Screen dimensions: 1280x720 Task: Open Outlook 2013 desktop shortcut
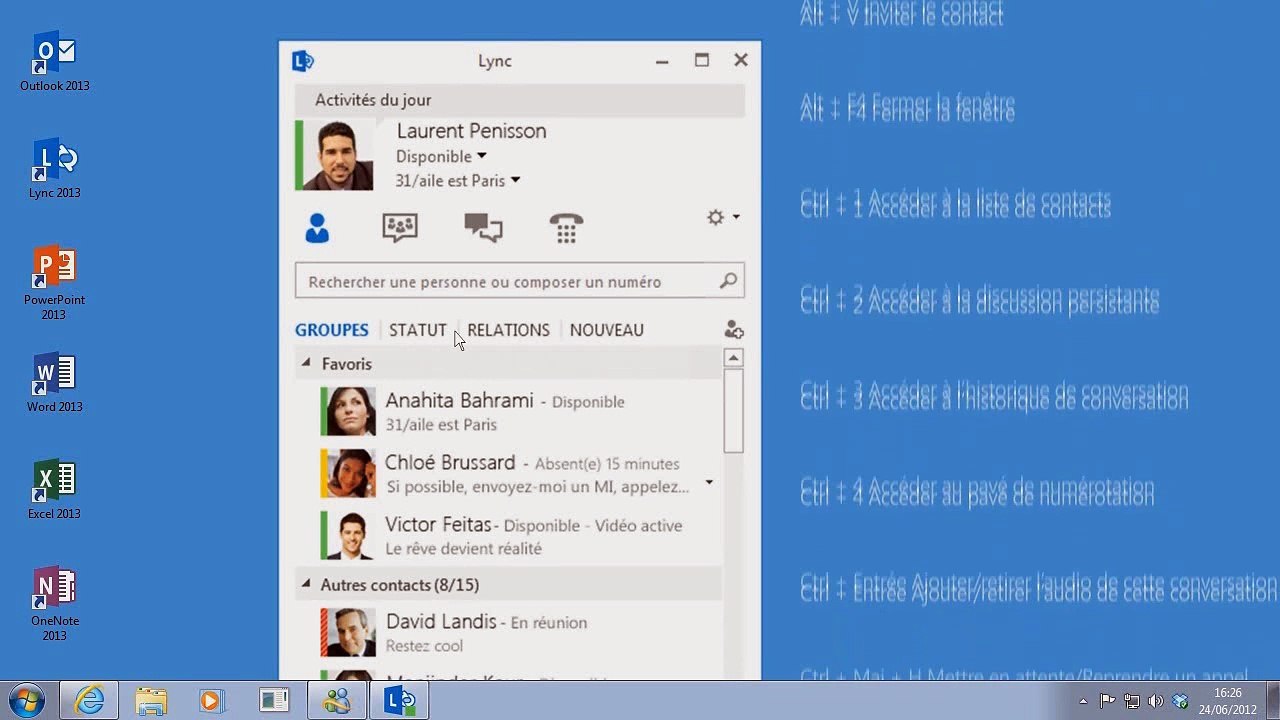(x=54, y=62)
